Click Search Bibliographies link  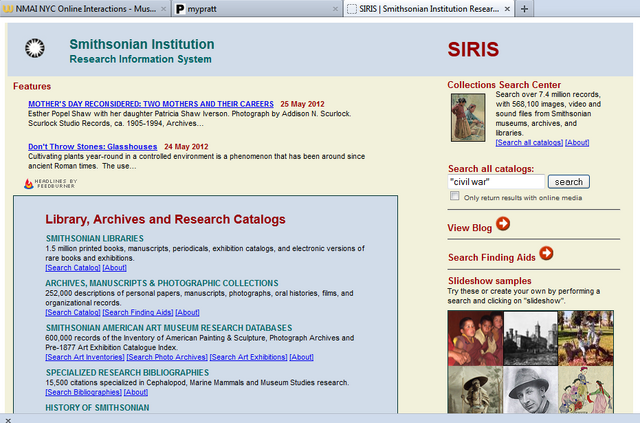point(83,392)
